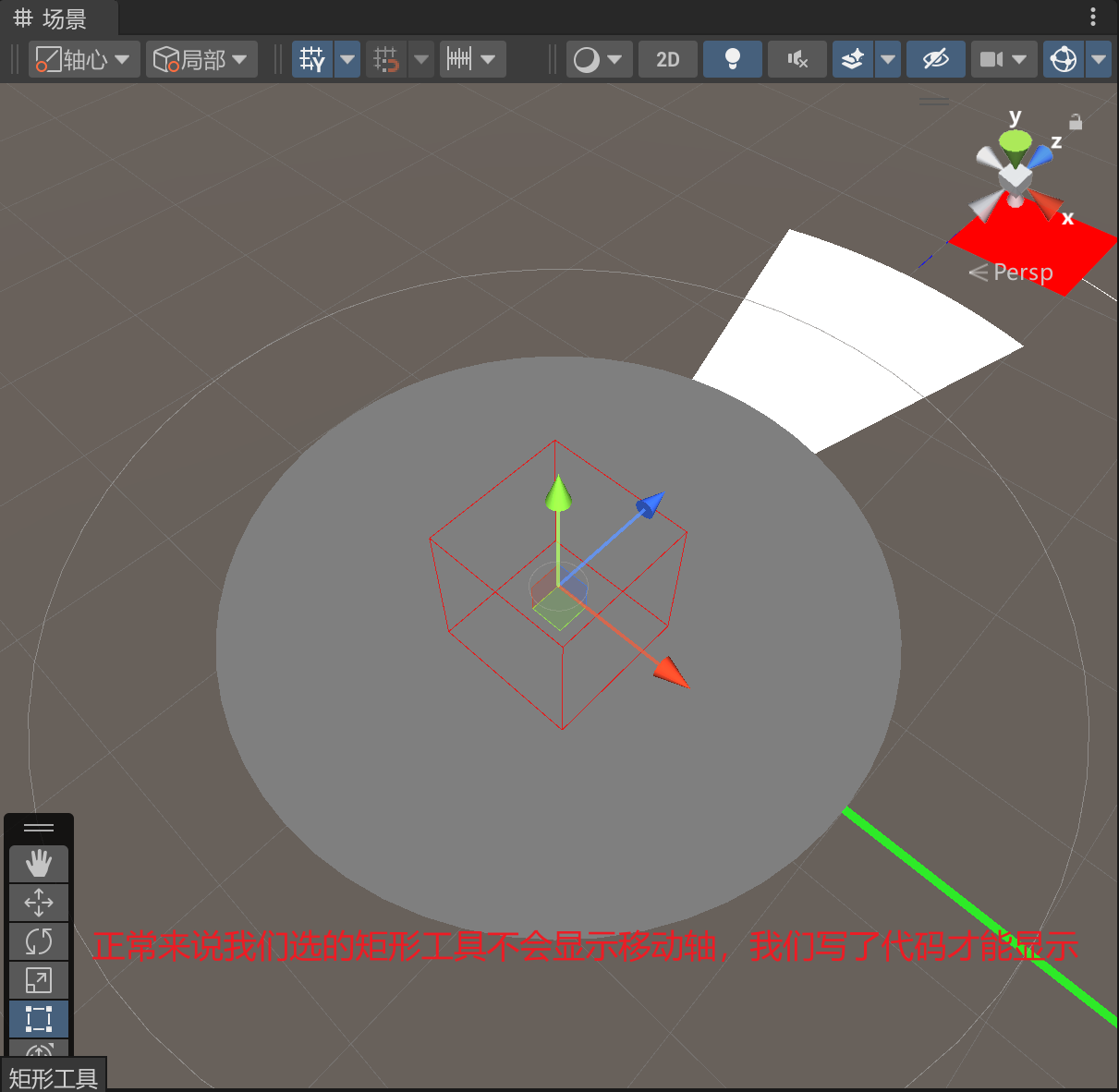Open the 轴心 pivot mode dropdown
This screenshot has height=1092, width=1119.
click(x=83, y=60)
